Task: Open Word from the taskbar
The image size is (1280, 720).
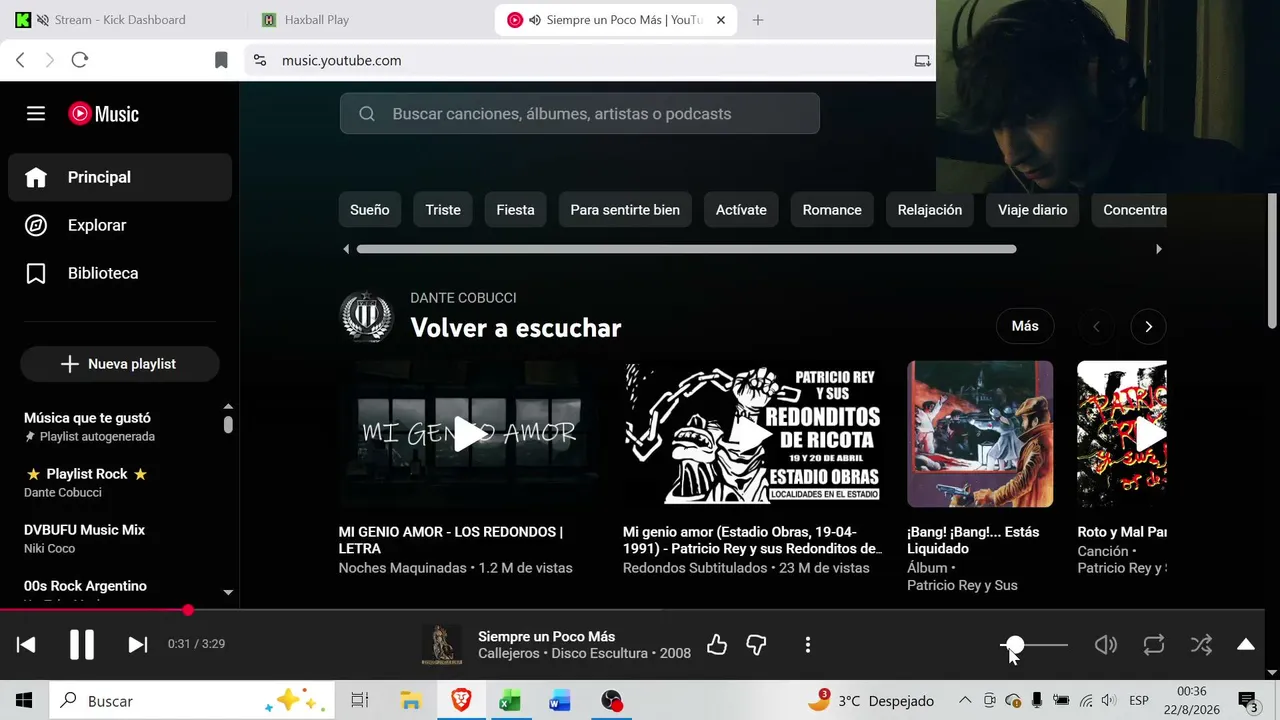Action: (x=560, y=701)
